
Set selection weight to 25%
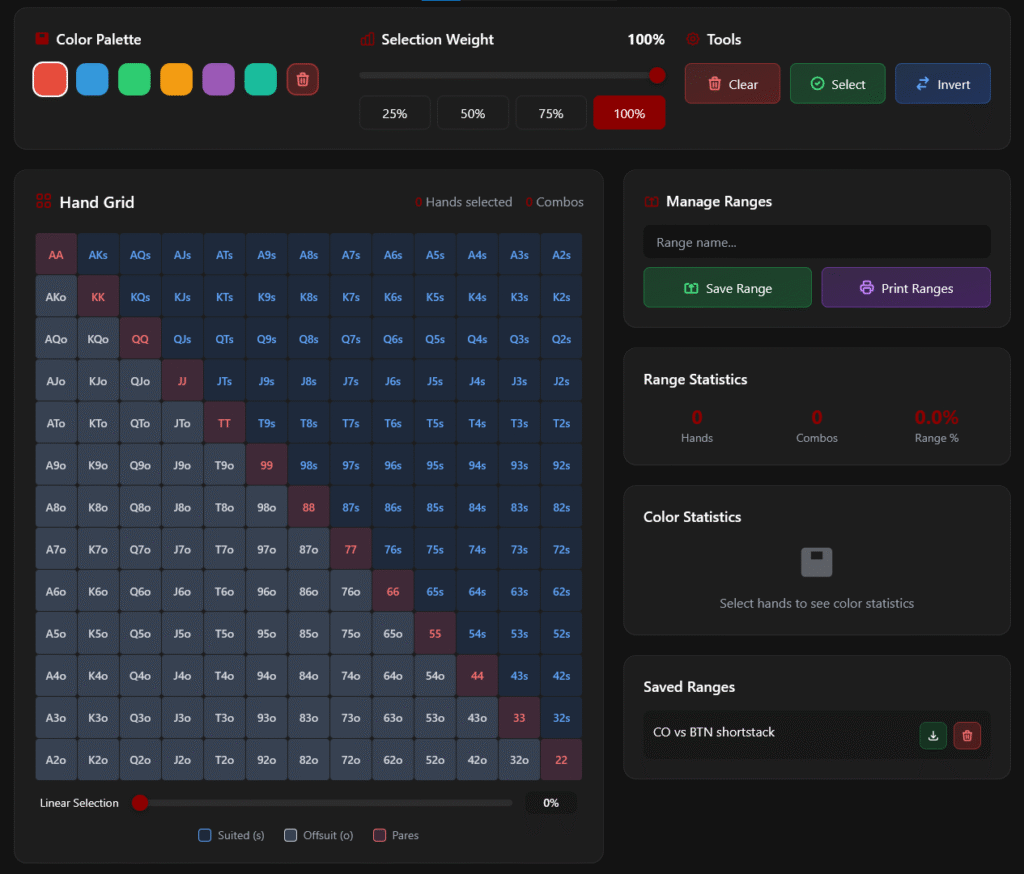[395, 113]
